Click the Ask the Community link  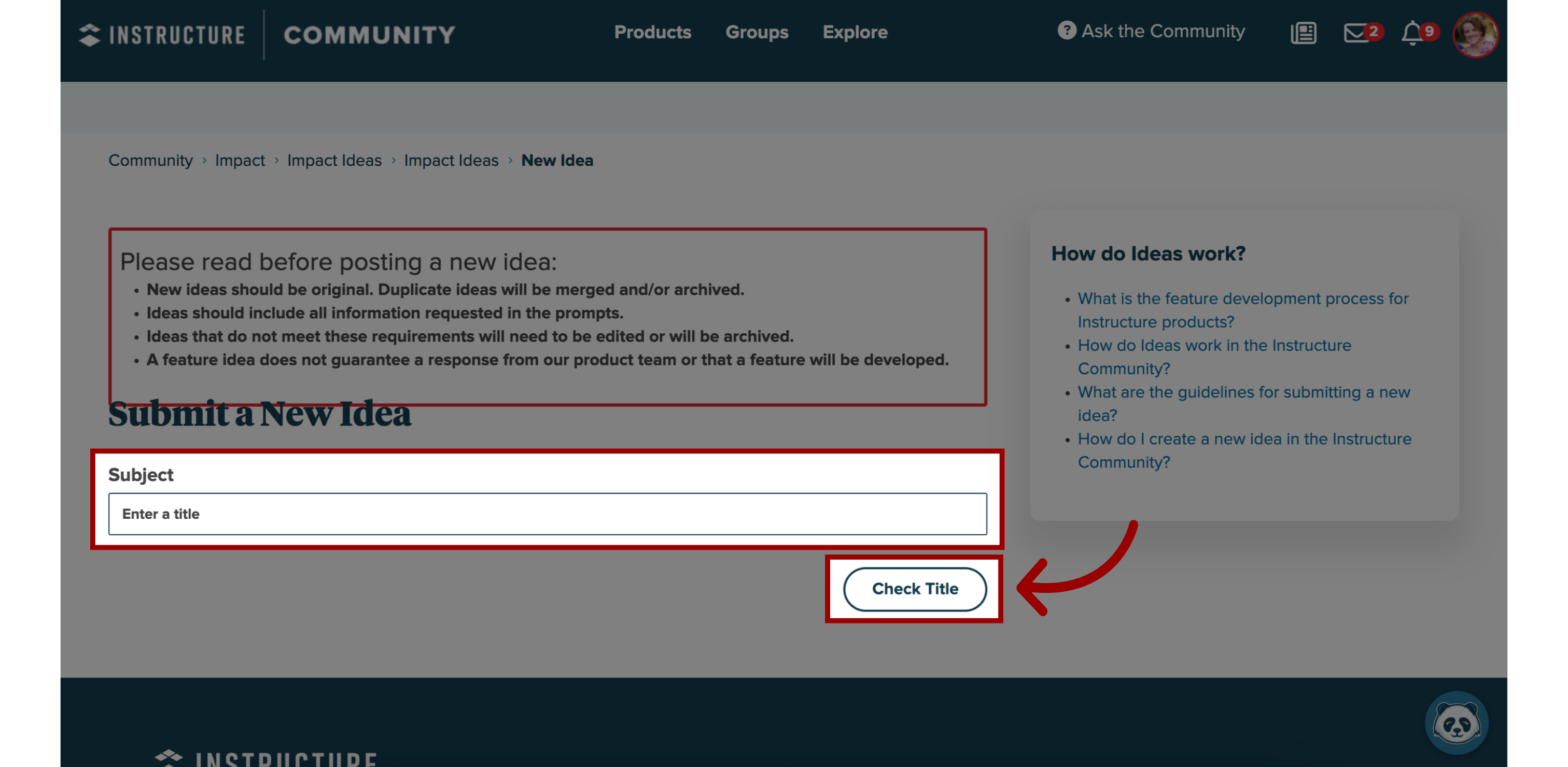pyautogui.click(x=1163, y=31)
